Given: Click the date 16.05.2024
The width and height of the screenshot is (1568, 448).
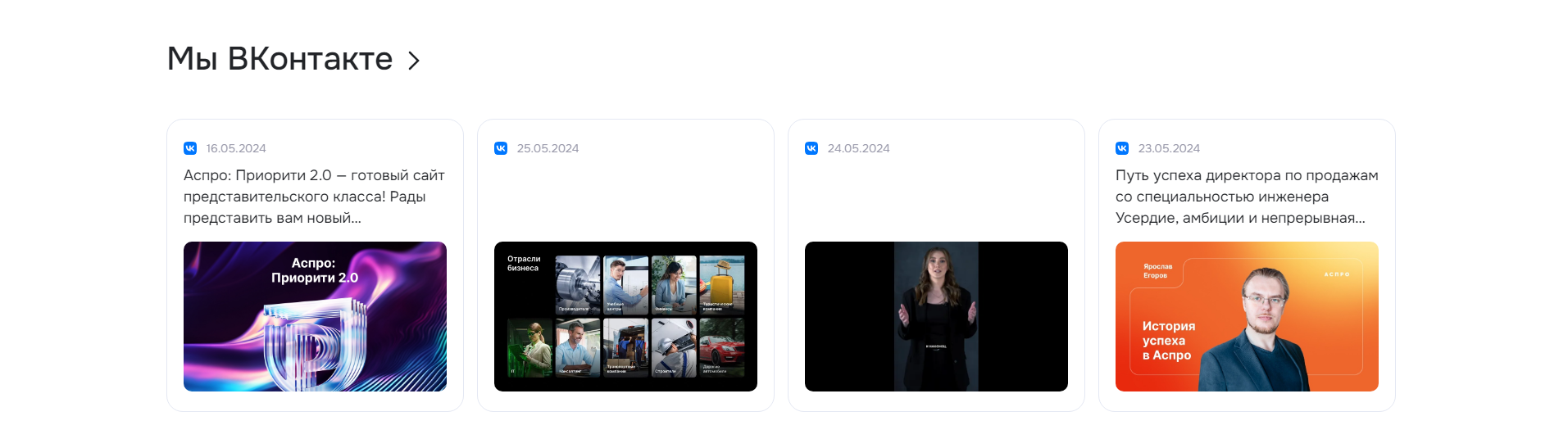Looking at the screenshot, I should click(236, 148).
